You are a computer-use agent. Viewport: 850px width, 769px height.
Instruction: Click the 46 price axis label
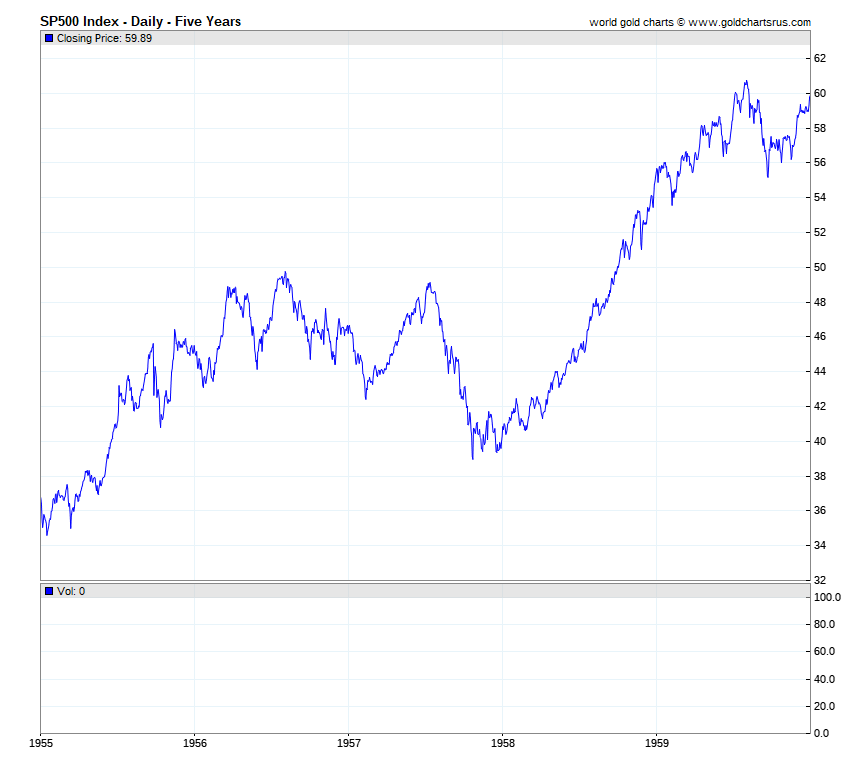[820, 337]
